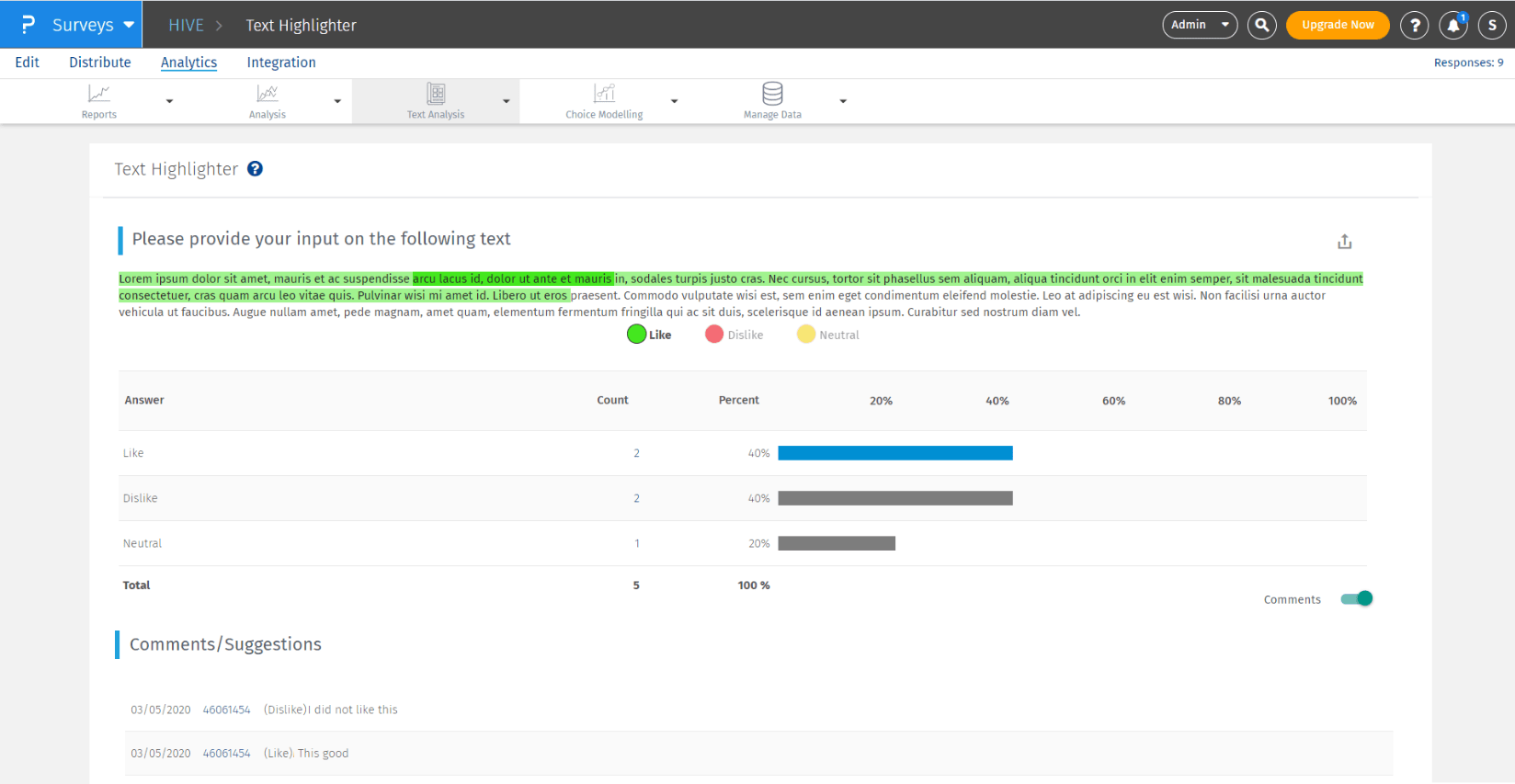Switch to the Distribute tab

[100, 62]
